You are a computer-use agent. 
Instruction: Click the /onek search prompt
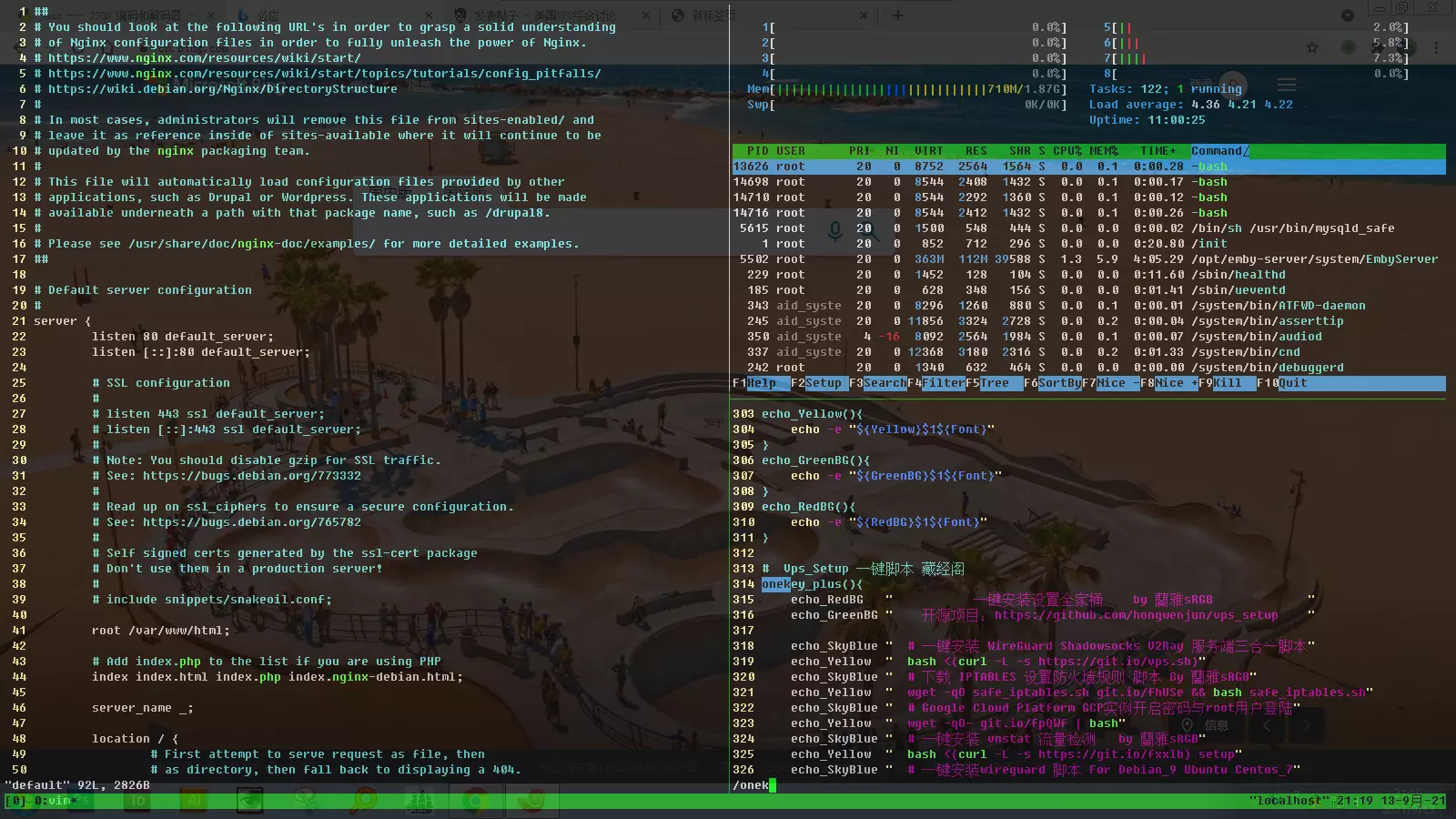(x=754, y=785)
